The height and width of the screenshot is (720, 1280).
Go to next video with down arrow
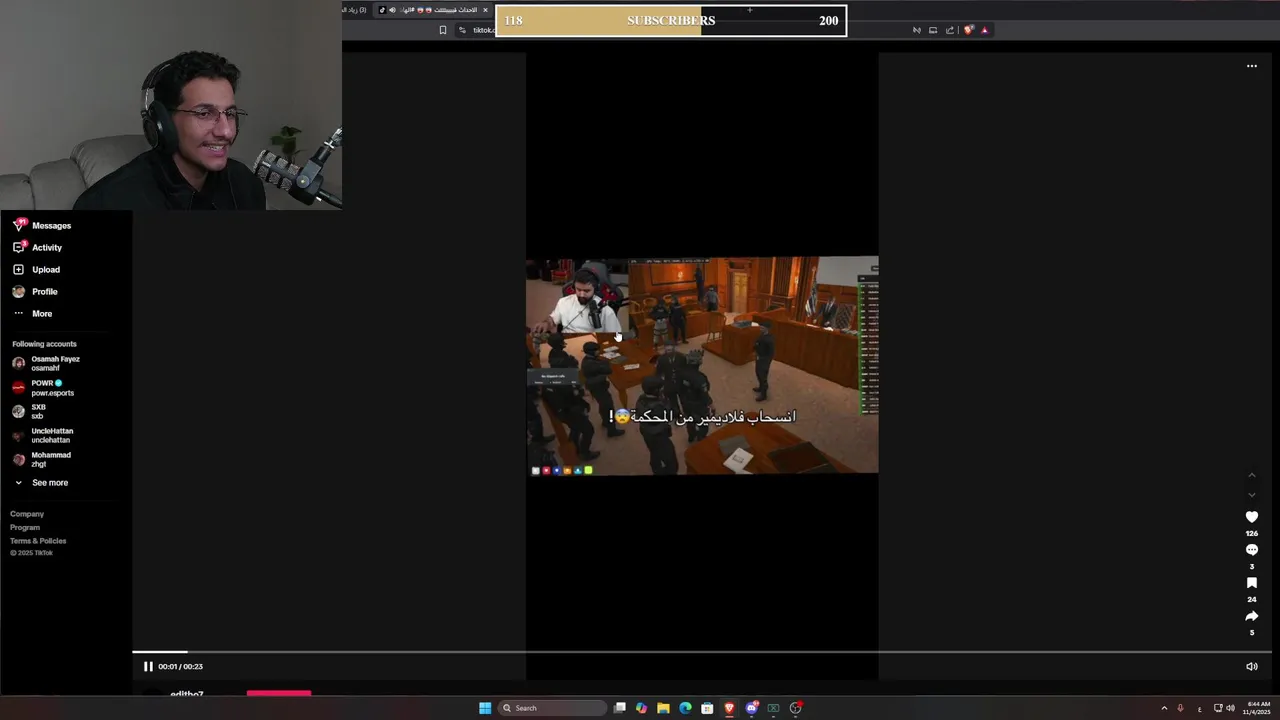click(1251, 495)
